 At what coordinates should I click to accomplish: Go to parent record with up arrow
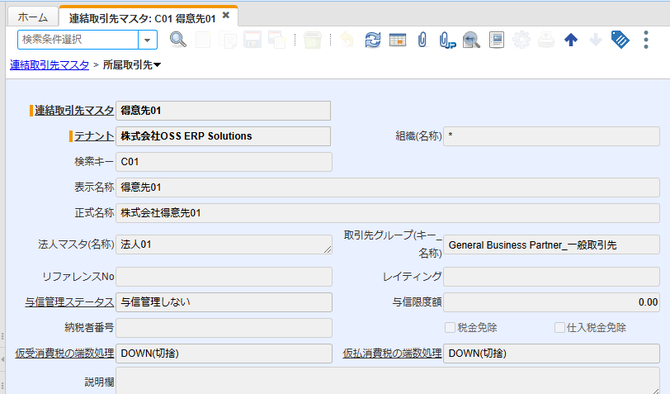[x=571, y=40]
